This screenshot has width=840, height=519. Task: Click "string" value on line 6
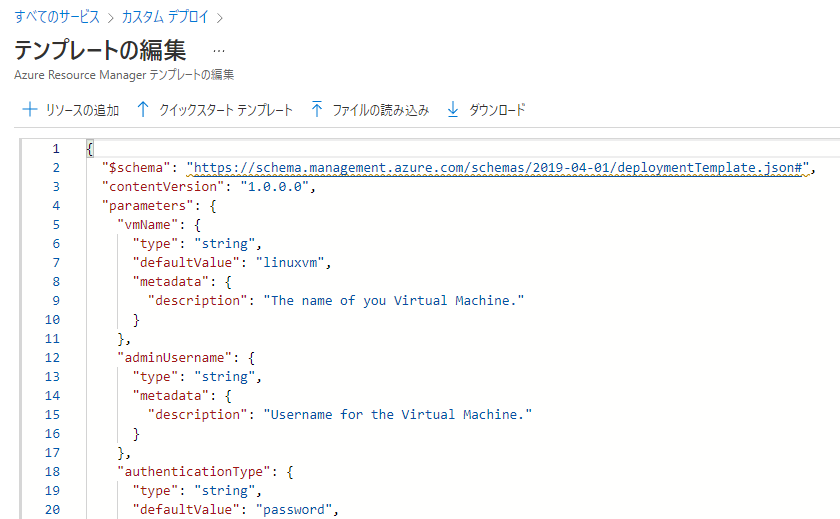224,244
